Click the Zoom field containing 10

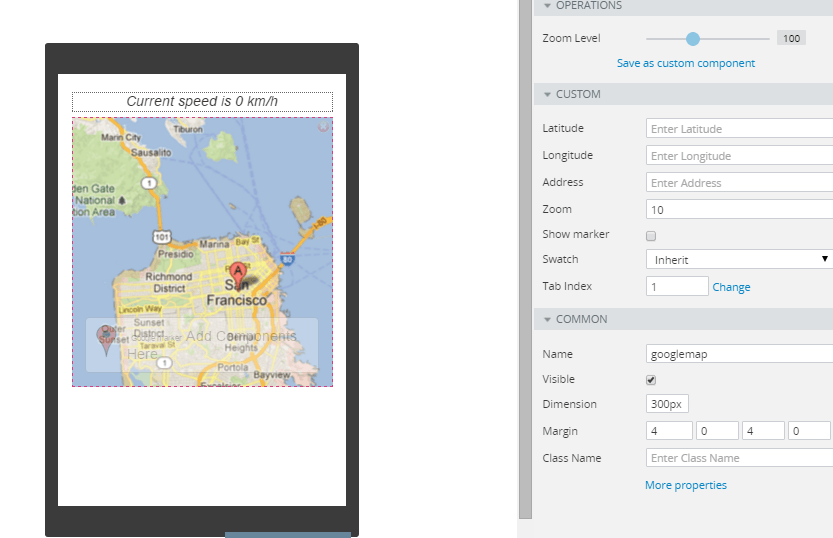click(x=740, y=210)
